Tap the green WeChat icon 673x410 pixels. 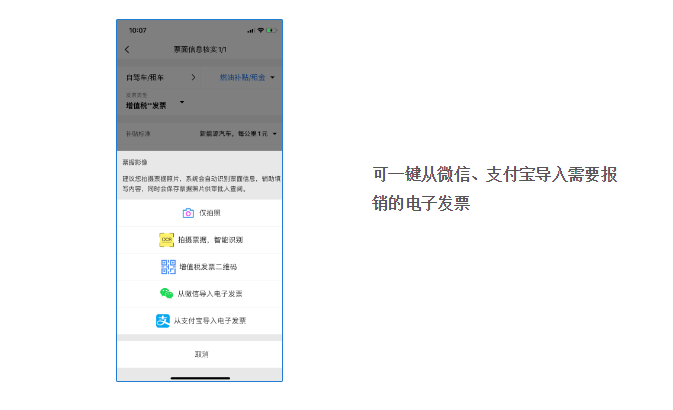click(x=167, y=294)
